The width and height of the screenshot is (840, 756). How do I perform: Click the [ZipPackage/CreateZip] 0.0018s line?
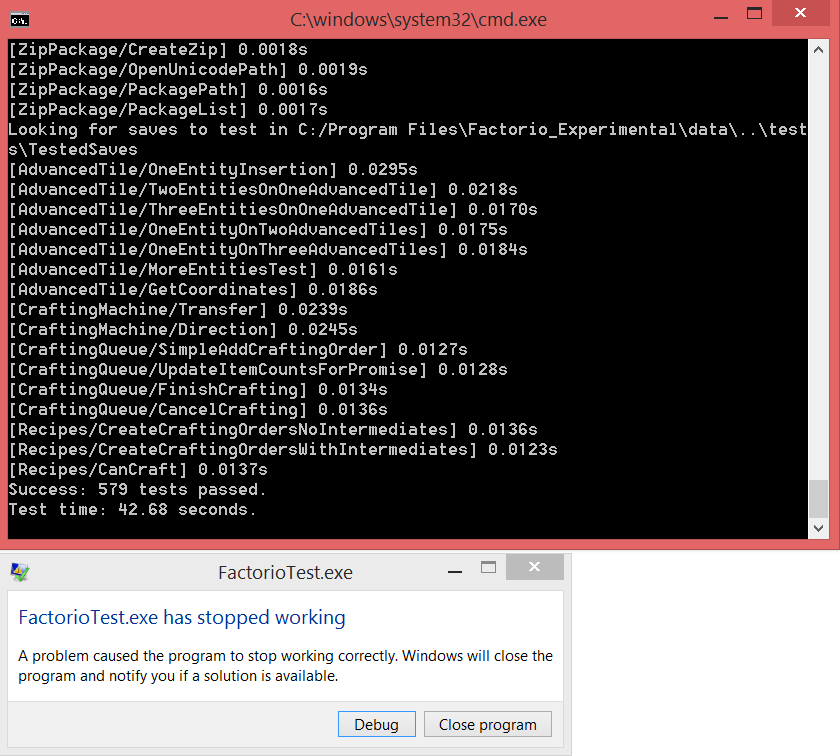[158, 49]
